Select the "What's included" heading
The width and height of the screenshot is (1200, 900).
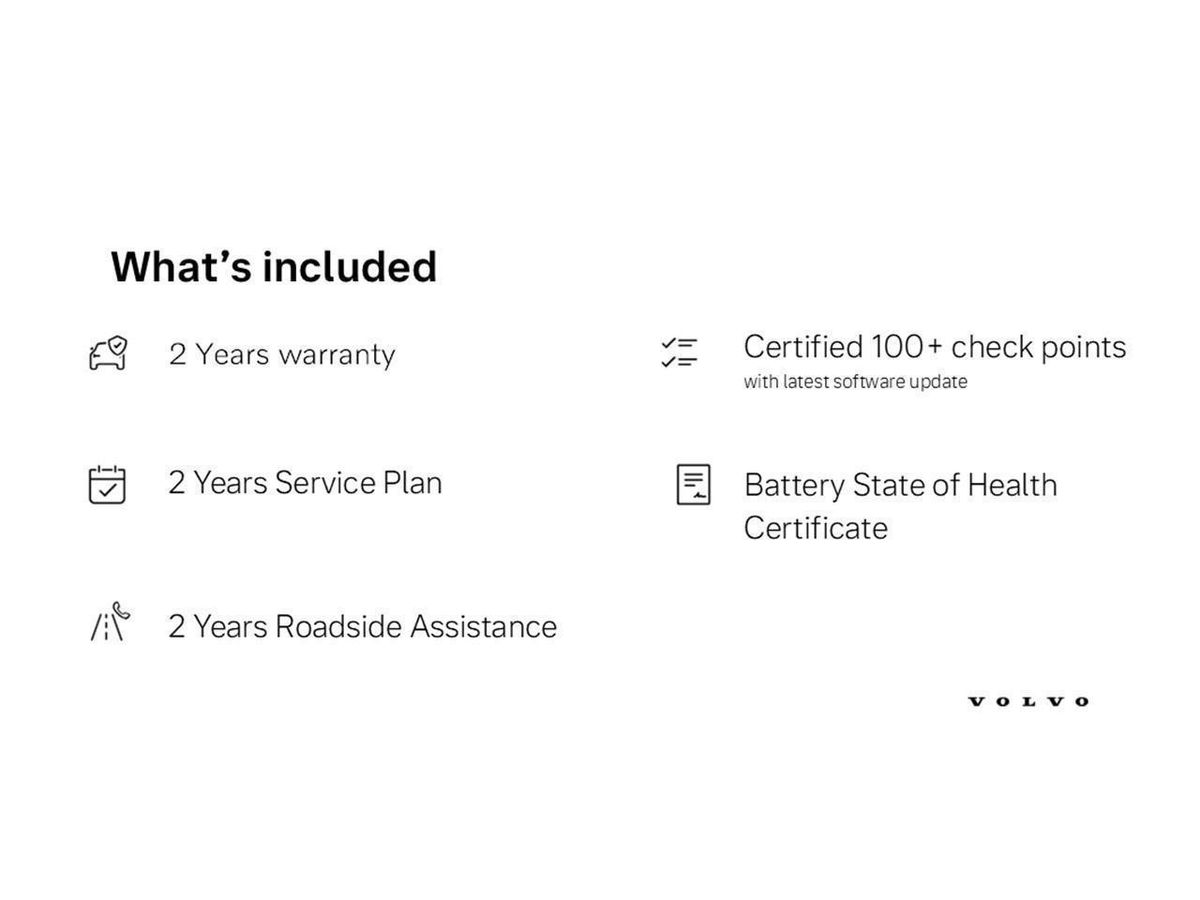pos(274,267)
